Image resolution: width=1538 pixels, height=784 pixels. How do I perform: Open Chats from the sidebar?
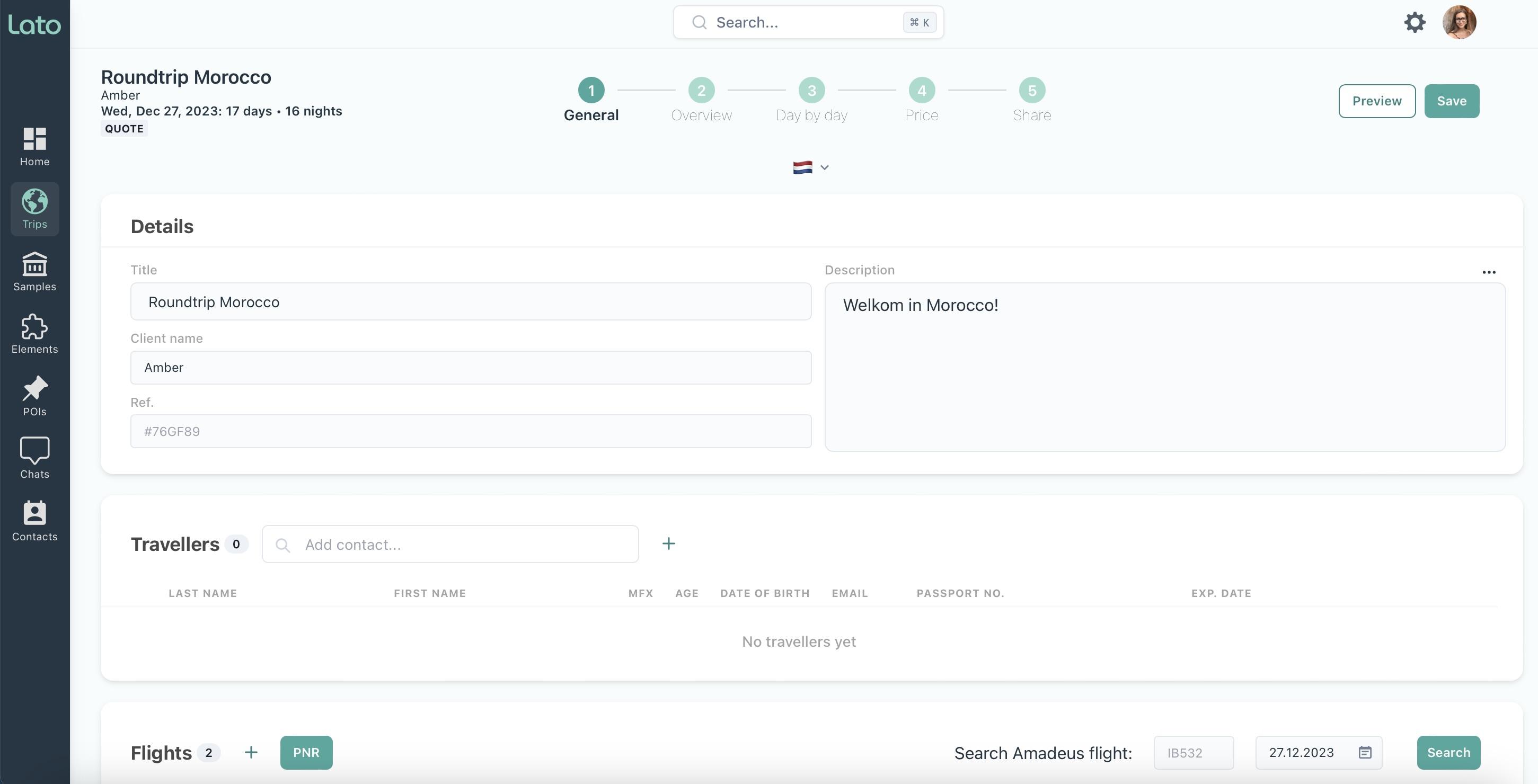point(34,458)
